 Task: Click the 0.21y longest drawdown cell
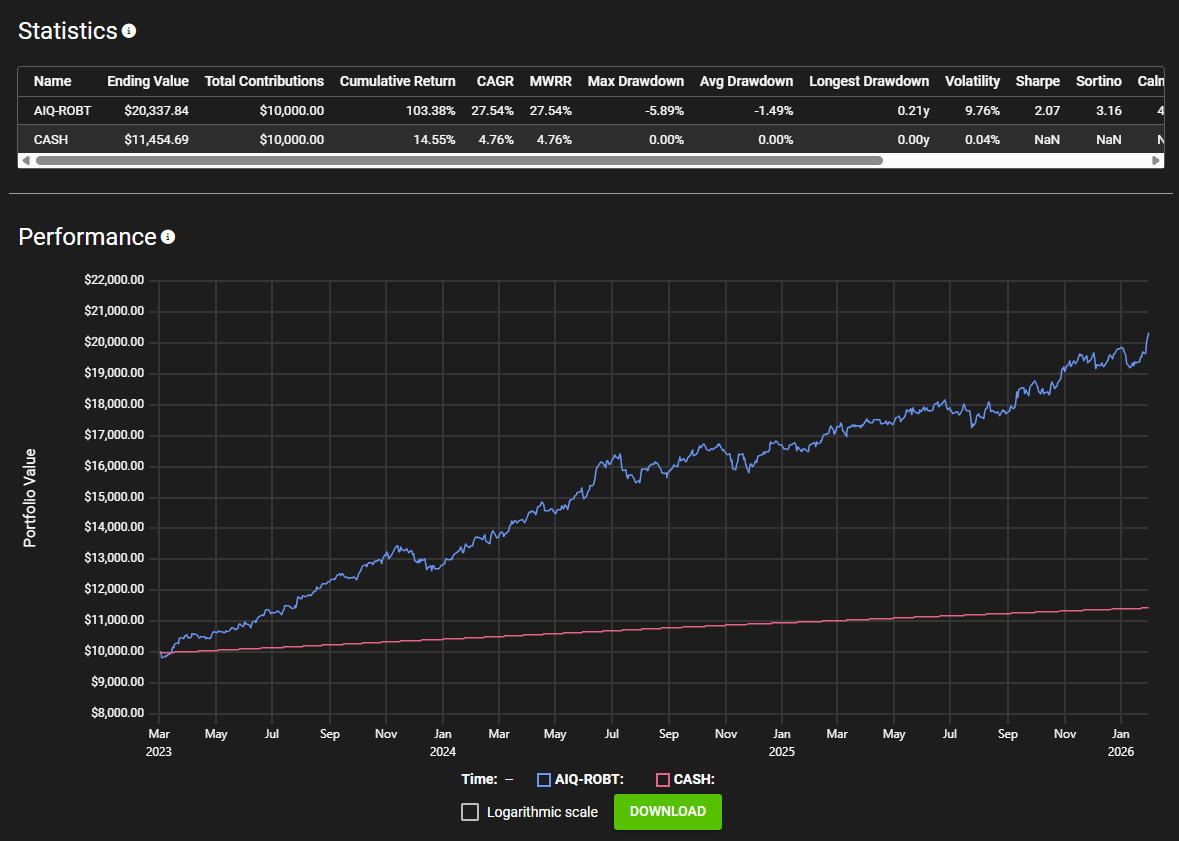click(x=914, y=111)
